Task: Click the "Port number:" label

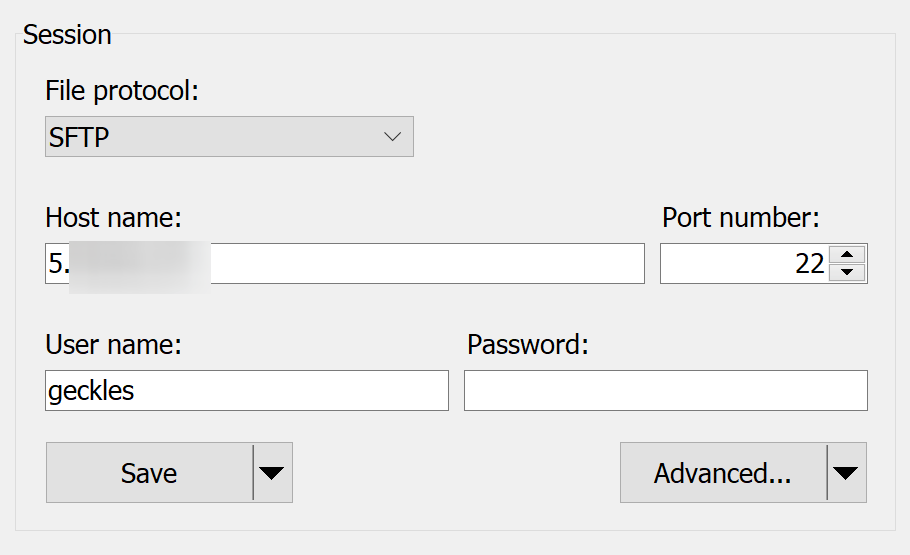Action: pos(741,218)
